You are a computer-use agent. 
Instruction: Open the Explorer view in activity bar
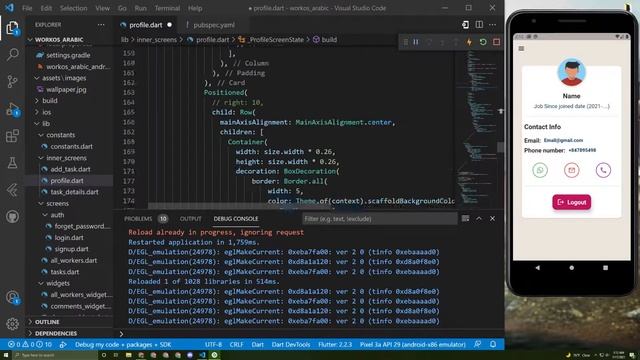pos(12,28)
